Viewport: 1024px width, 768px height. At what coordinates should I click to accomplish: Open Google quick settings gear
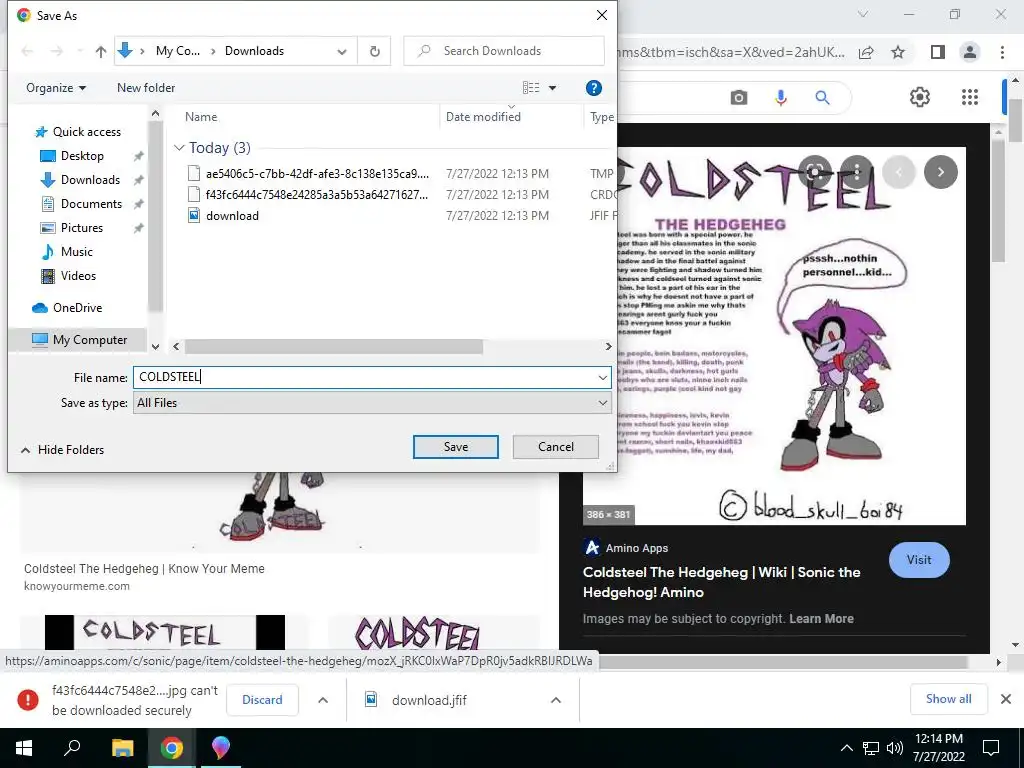pyautogui.click(x=920, y=97)
